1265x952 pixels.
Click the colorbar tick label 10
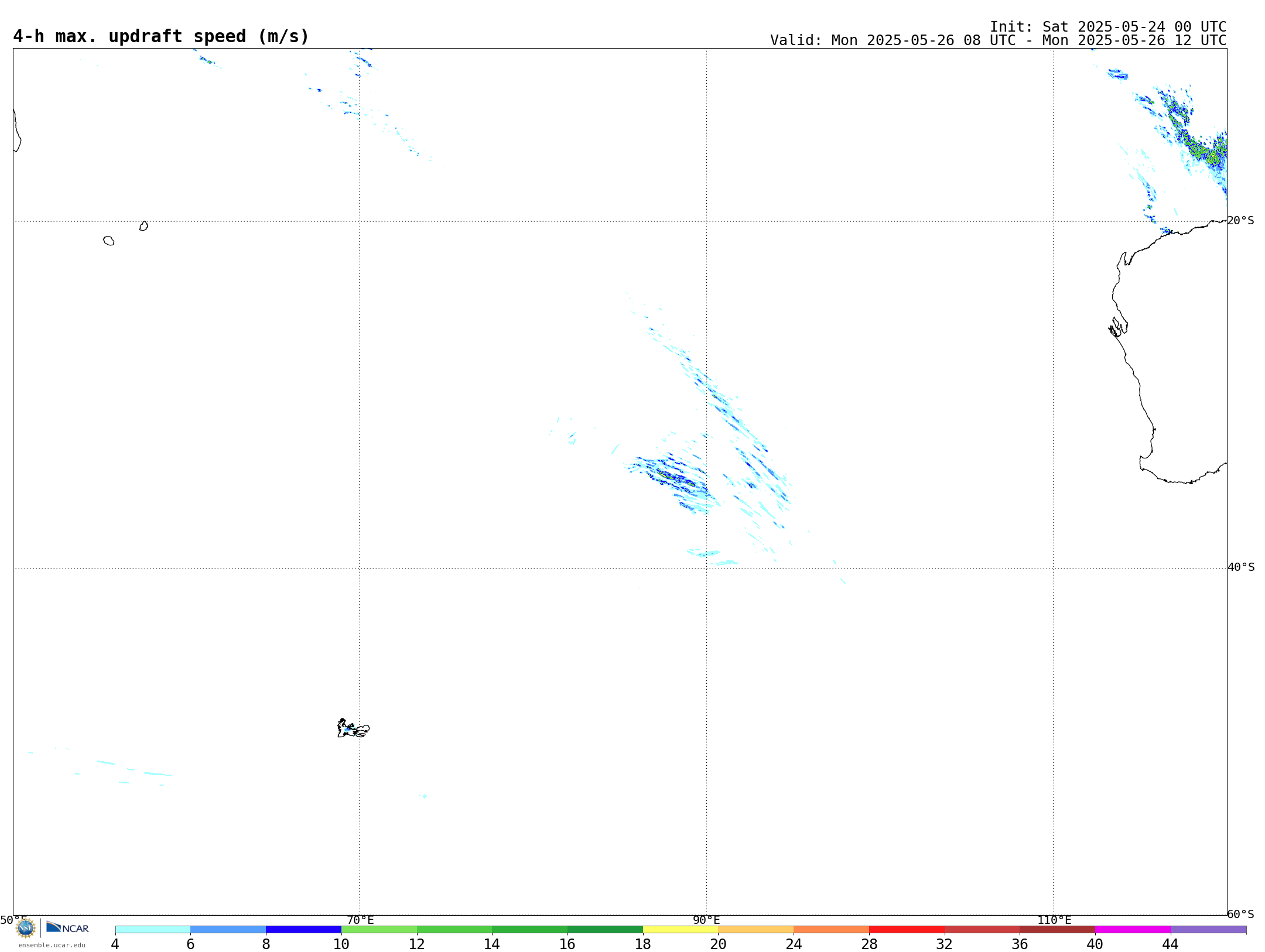tap(341, 944)
